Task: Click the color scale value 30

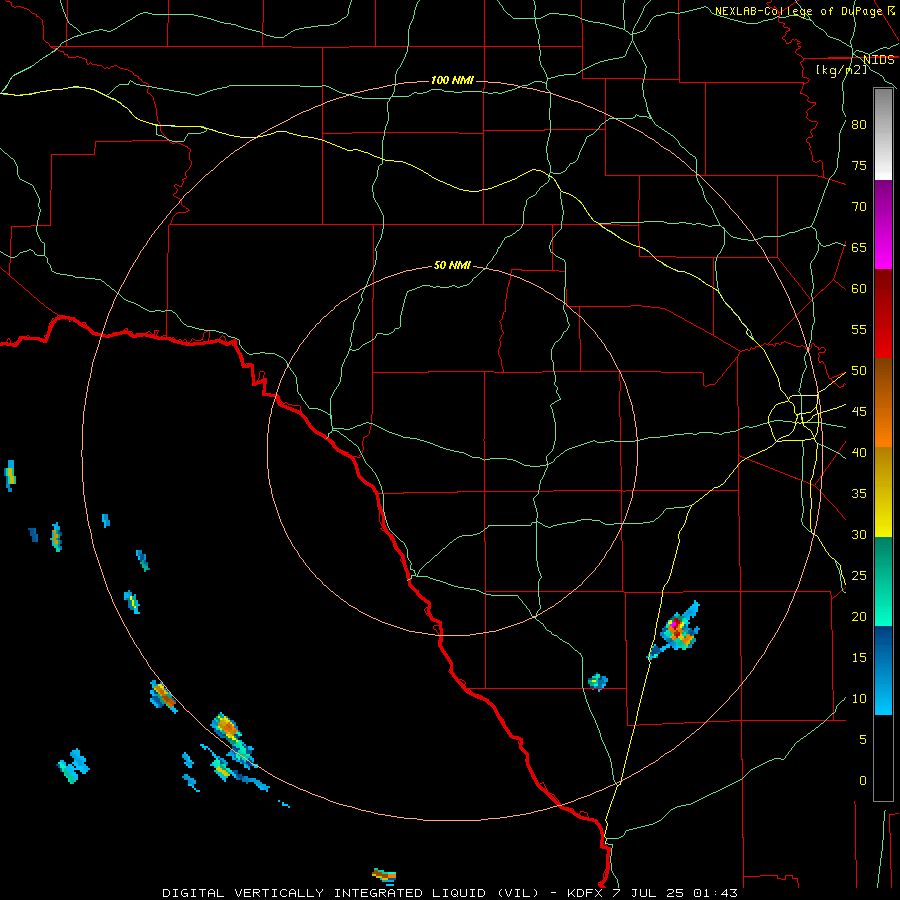Action: point(859,534)
